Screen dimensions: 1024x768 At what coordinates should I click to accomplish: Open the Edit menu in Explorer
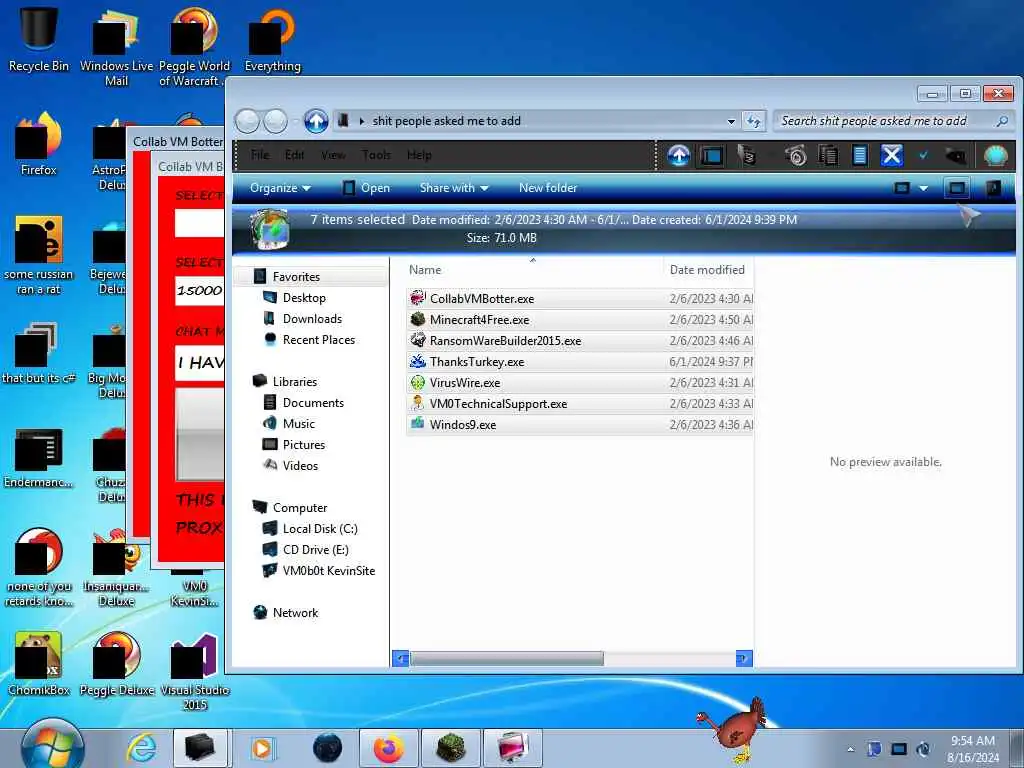coord(295,155)
